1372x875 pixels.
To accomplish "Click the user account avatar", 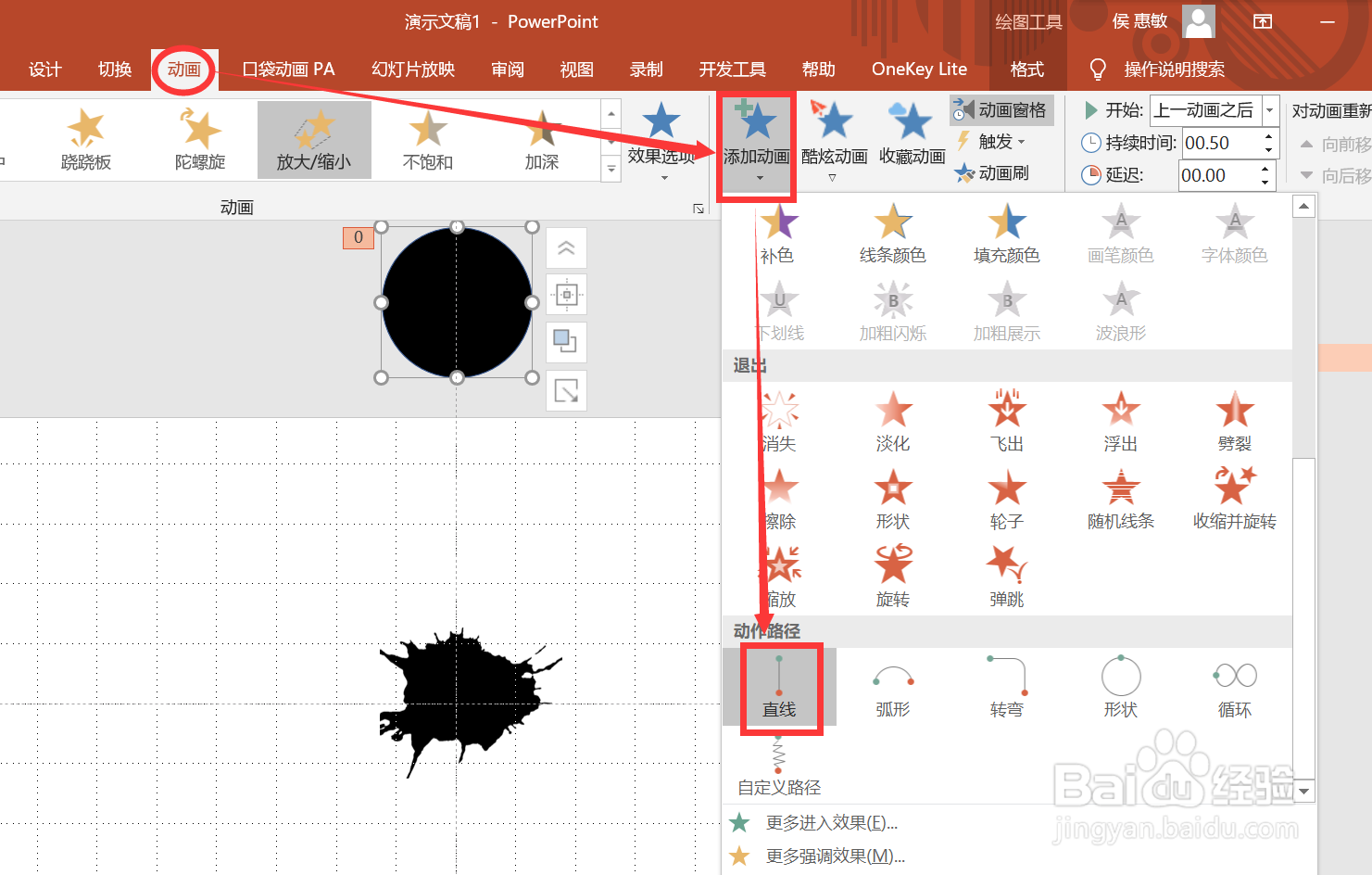I will (x=1199, y=21).
